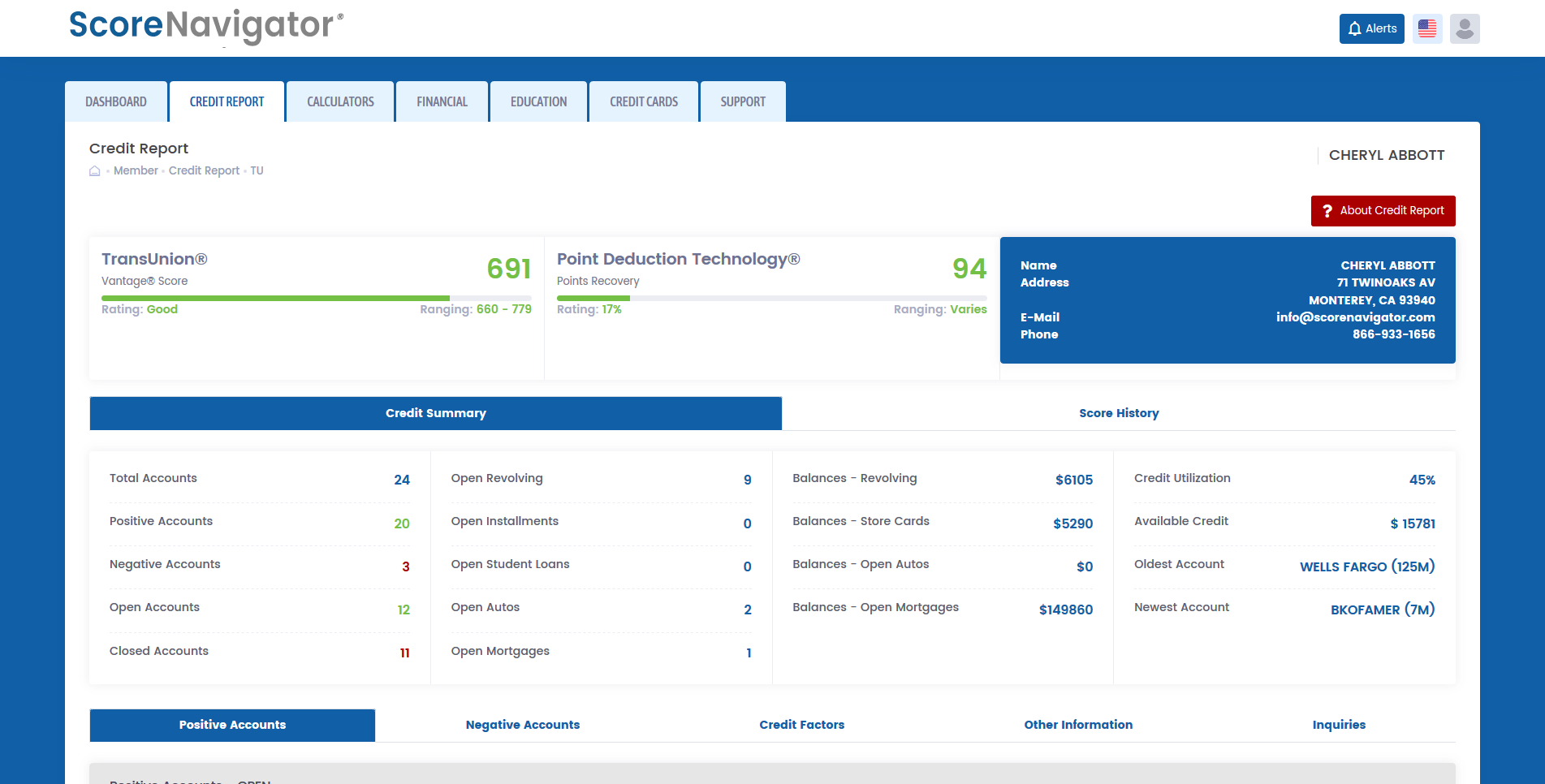Click the TransUnion score progress bar

point(317,298)
